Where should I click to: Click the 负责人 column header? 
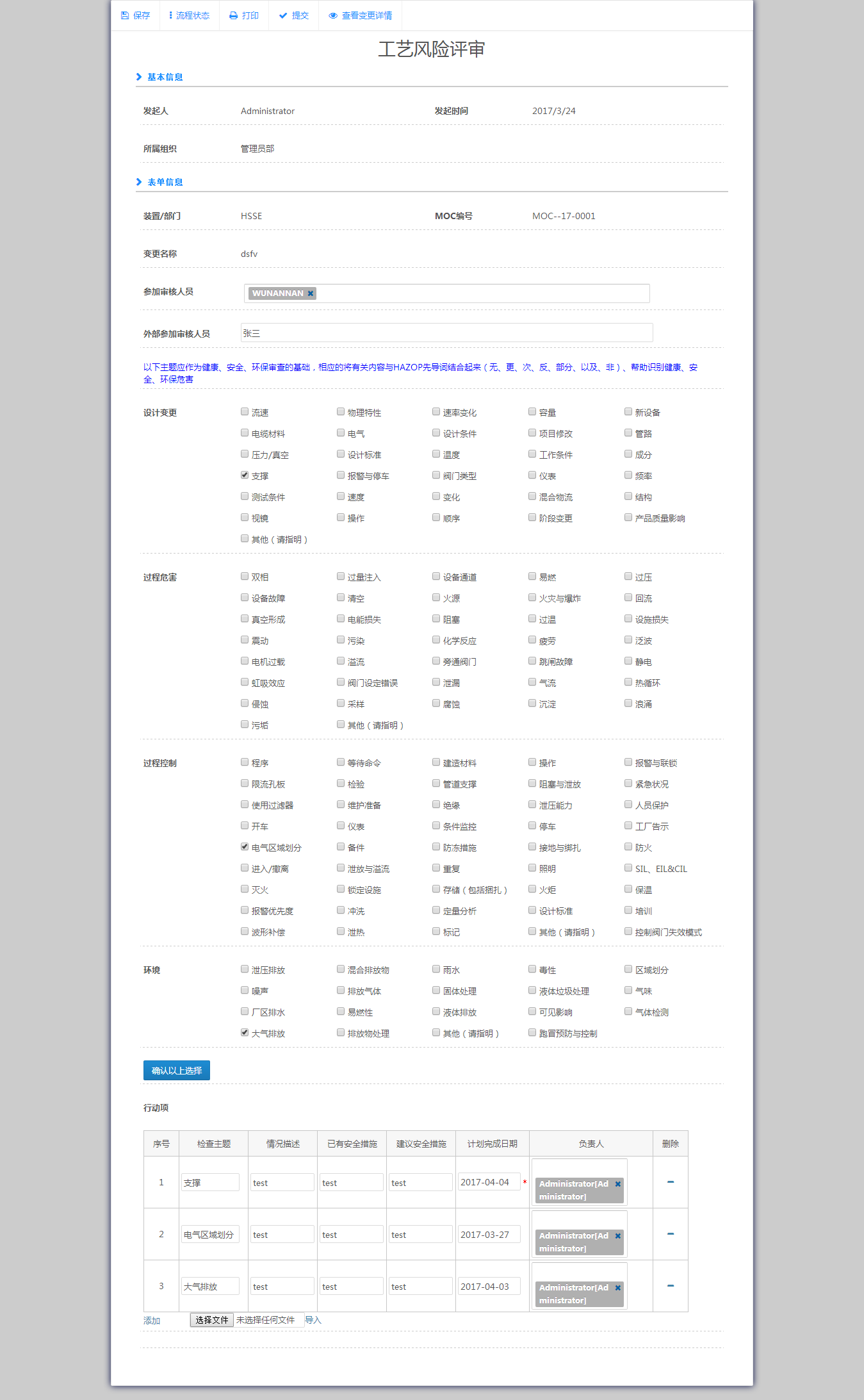(591, 1144)
